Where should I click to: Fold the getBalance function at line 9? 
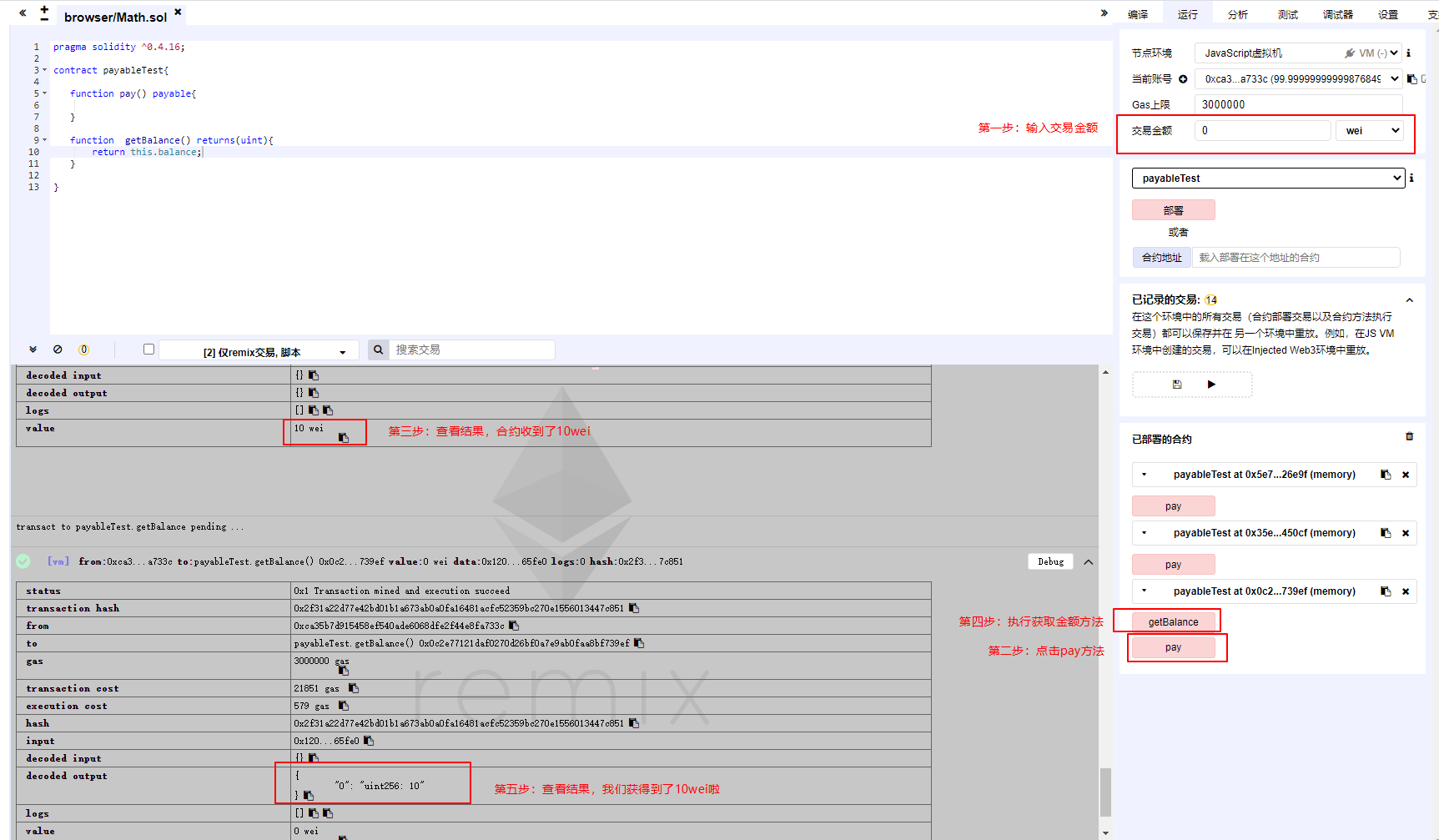[x=45, y=140]
